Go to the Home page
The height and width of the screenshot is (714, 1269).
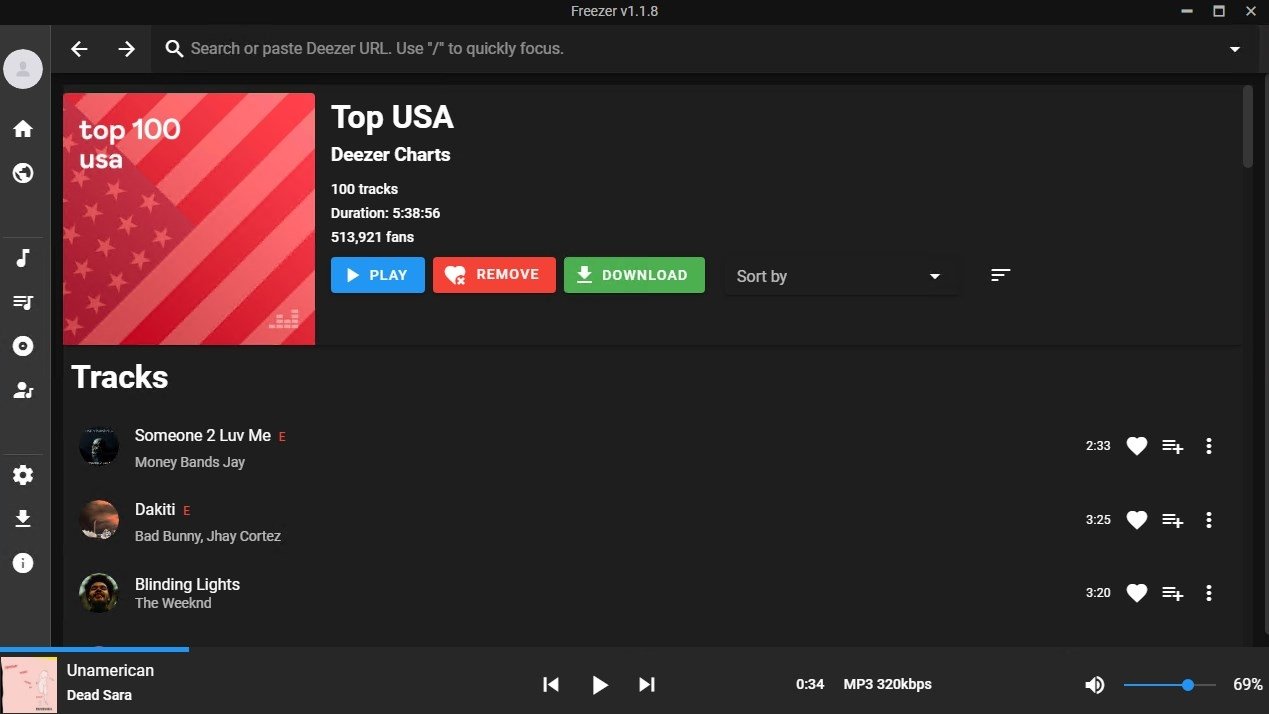(x=23, y=129)
